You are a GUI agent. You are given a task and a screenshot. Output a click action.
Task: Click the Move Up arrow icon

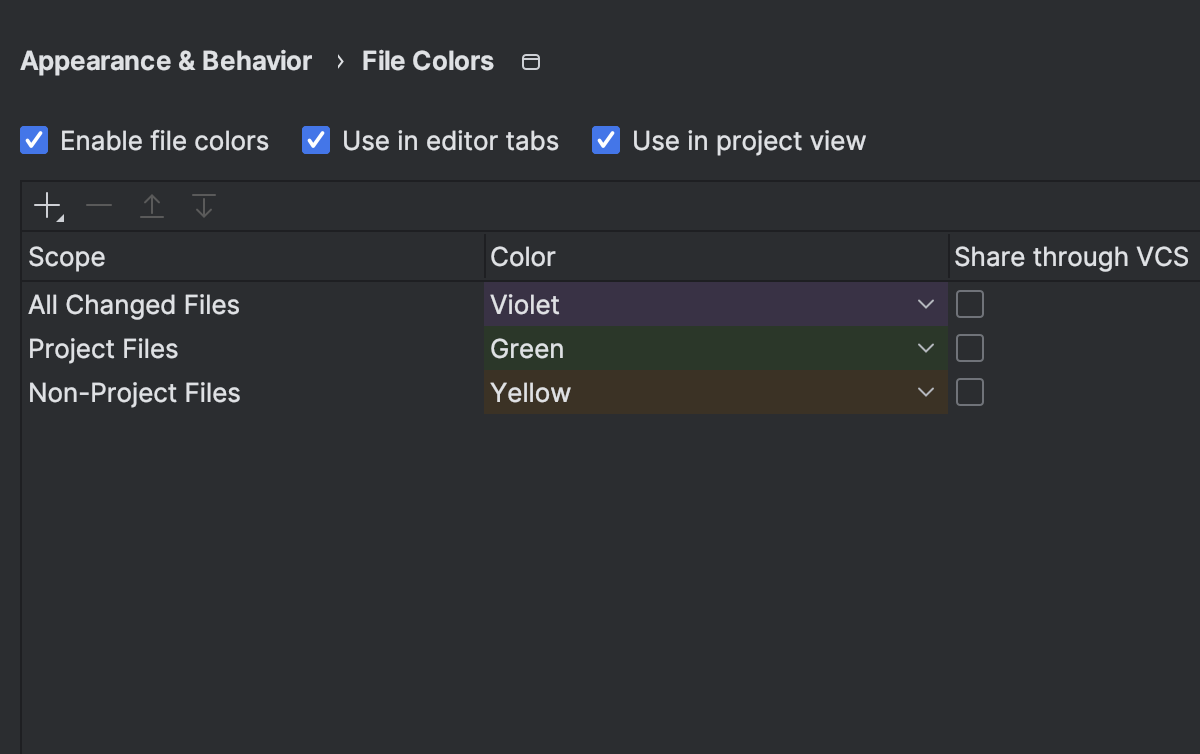coord(151,207)
